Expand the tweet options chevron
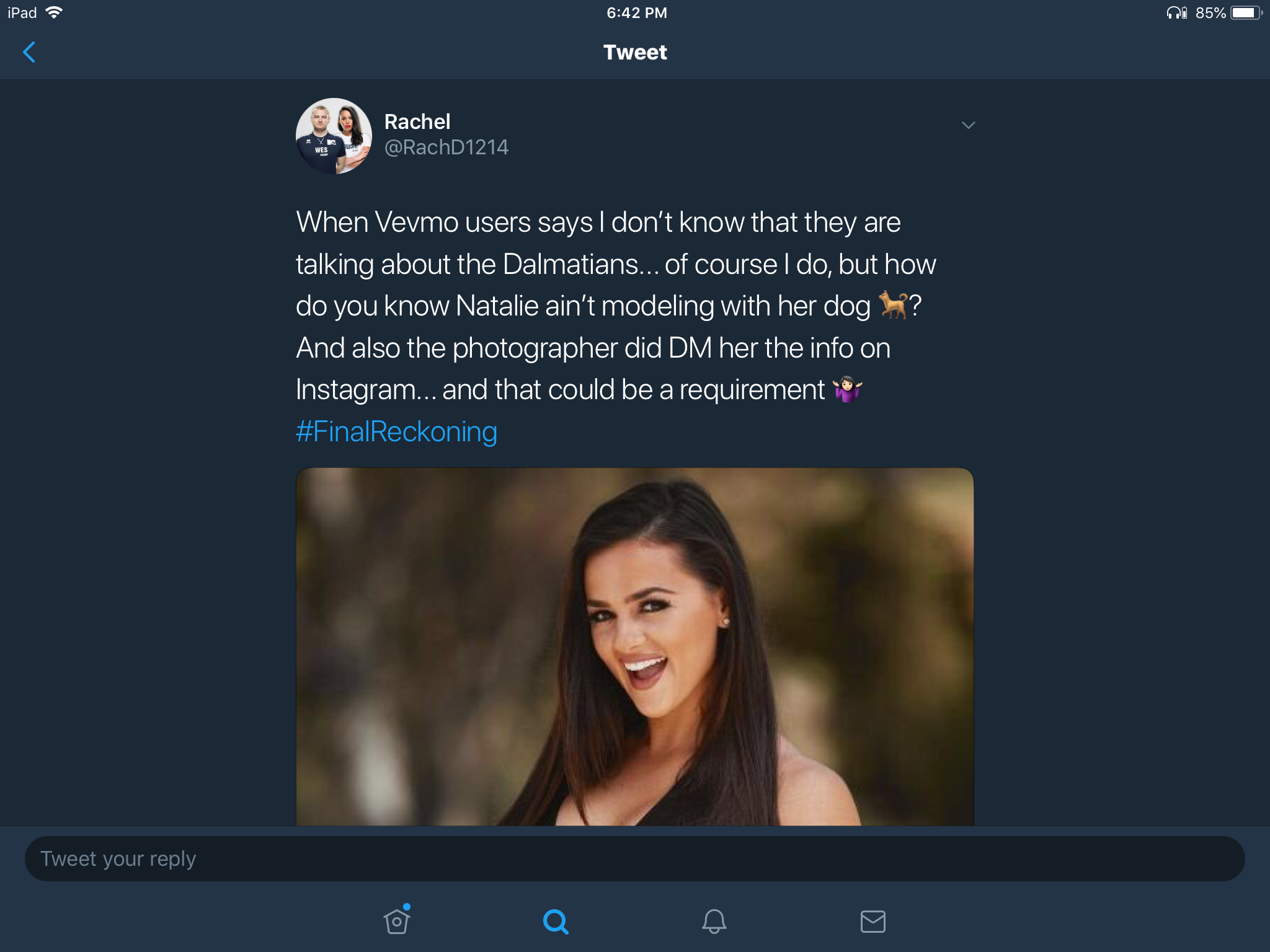This screenshot has height=952, width=1270. tap(969, 125)
